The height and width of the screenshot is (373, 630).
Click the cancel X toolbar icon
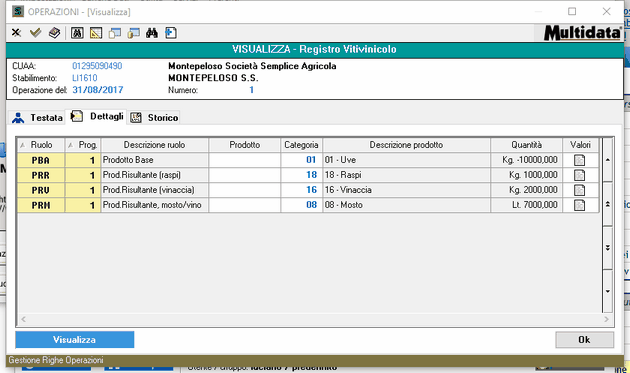pos(16,33)
